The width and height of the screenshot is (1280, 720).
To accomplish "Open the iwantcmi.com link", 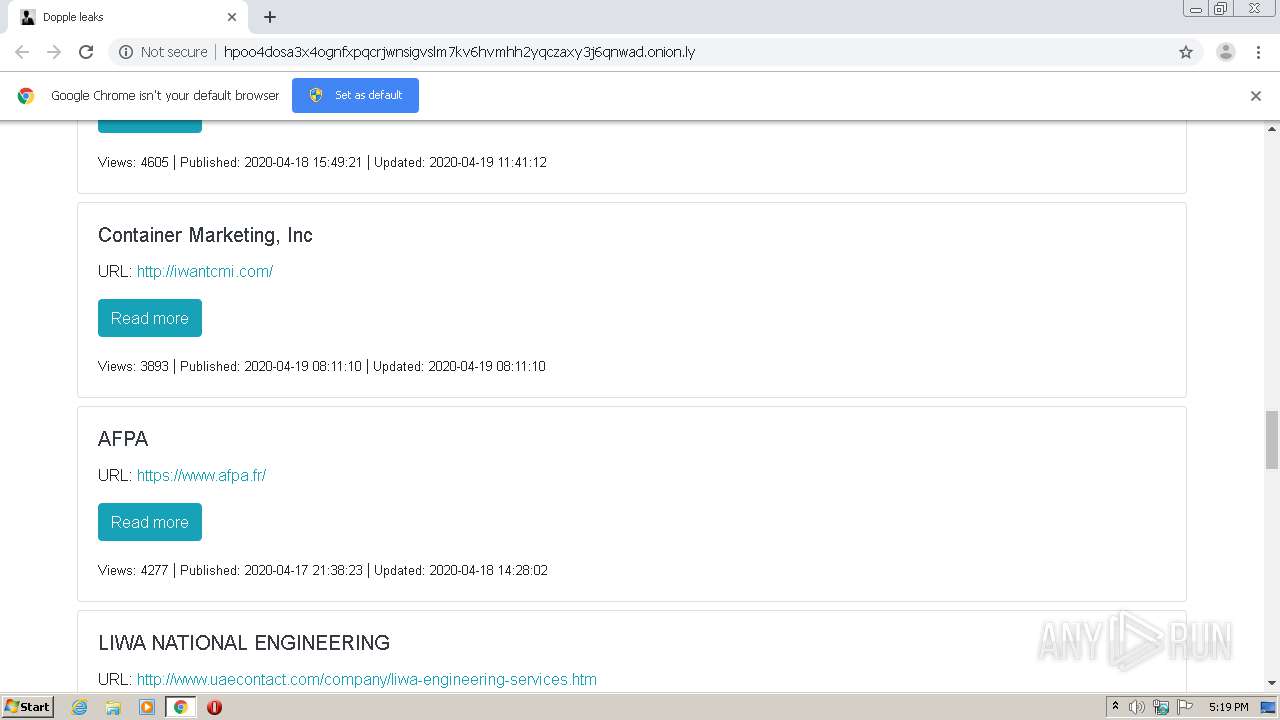I will 205,271.
